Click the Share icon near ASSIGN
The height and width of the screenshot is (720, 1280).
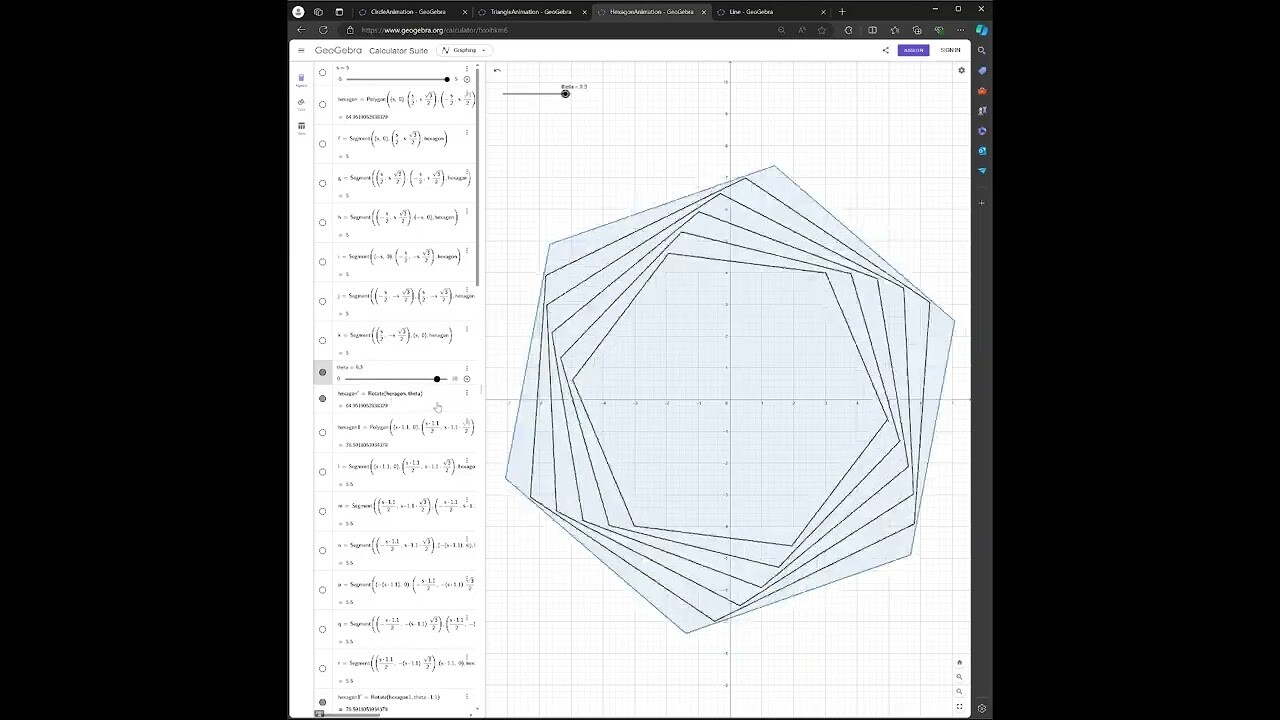[x=885, y=50]
